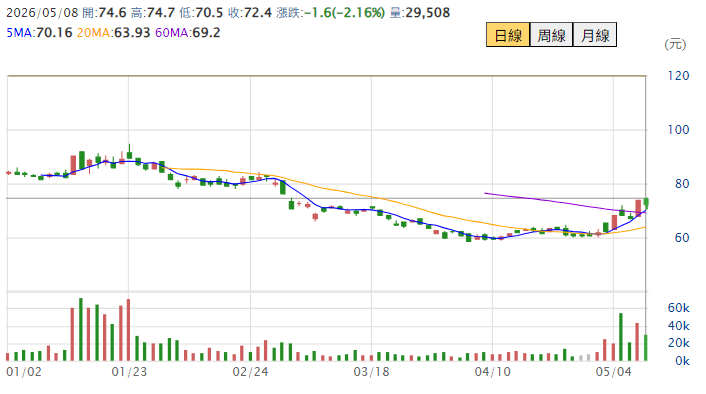This screenshot has height=394, width=706.
Task: Click the volume figure 量:29,508
Action: click(x=420, y=13)
